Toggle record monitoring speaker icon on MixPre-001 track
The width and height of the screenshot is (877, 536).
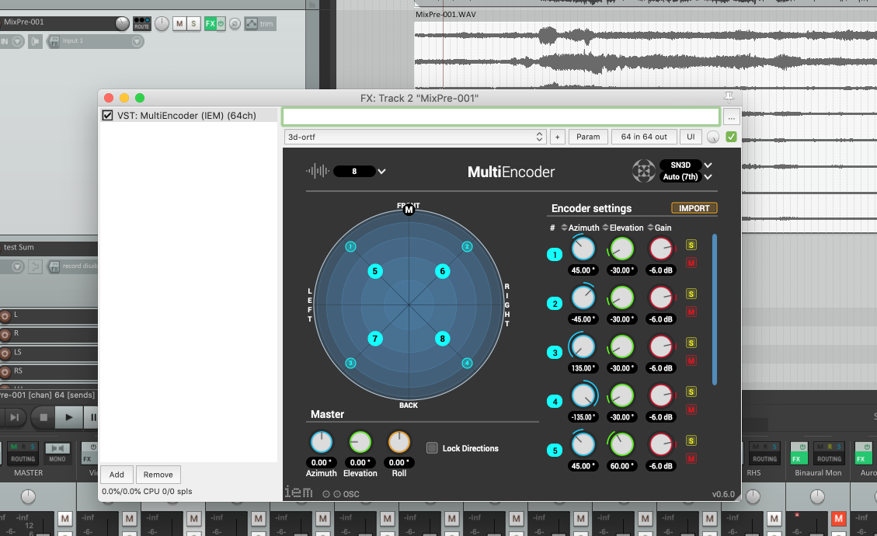(x=35, y=41)
